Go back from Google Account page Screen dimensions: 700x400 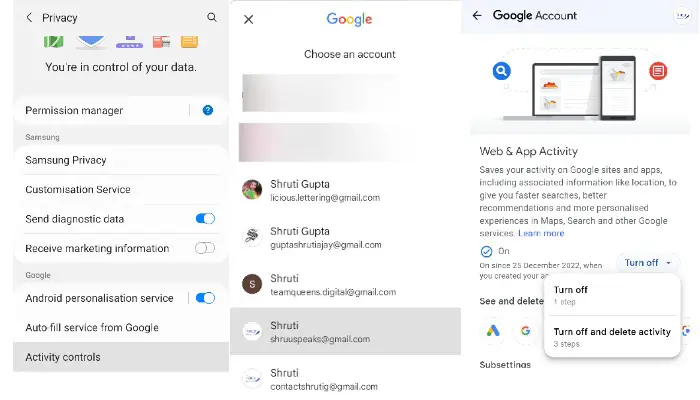[x=477, y=16]
